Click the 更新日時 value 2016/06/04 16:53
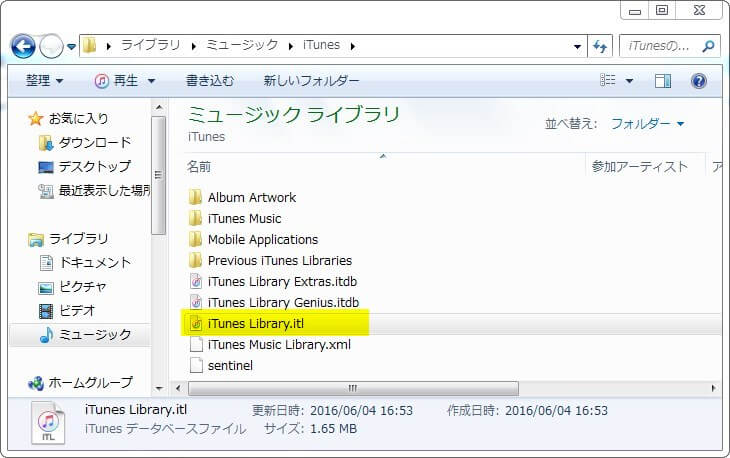This screenshot has width=730, height=458. 361,411
